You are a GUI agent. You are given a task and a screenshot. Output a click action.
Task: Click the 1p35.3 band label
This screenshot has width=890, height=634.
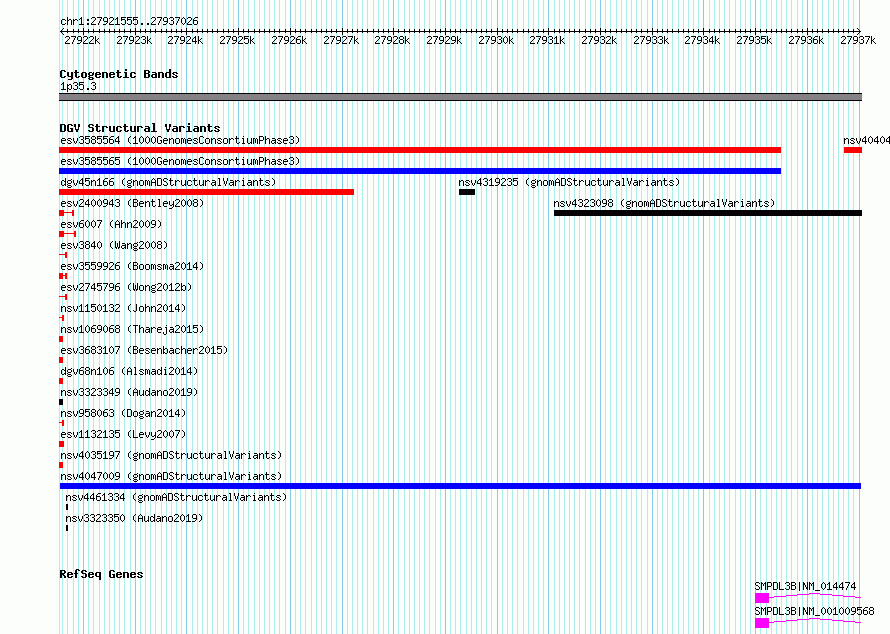(78, 86)
